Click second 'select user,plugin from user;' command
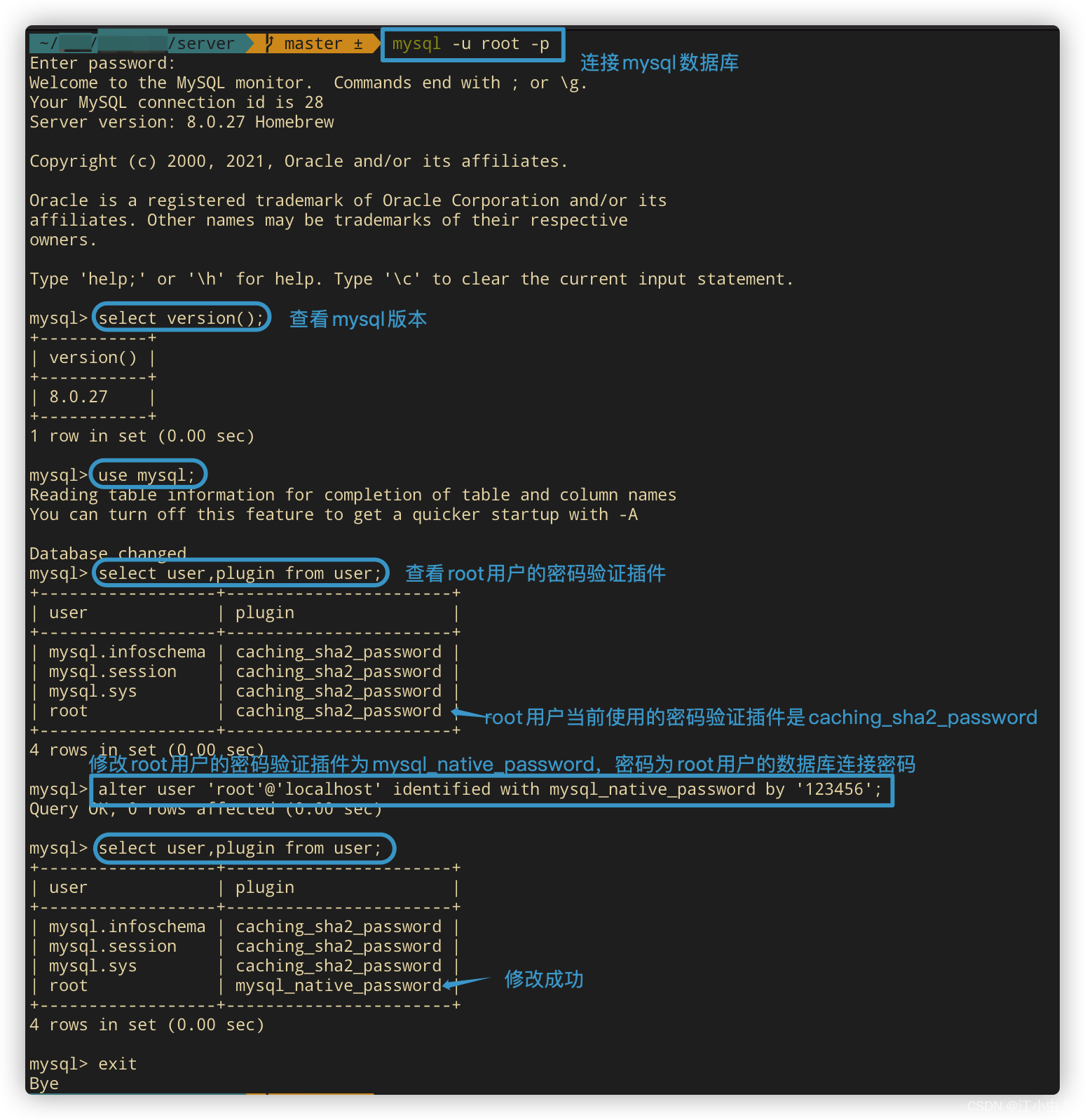The width and height of the screenshot is (1085, 1120). coord(240,848)
